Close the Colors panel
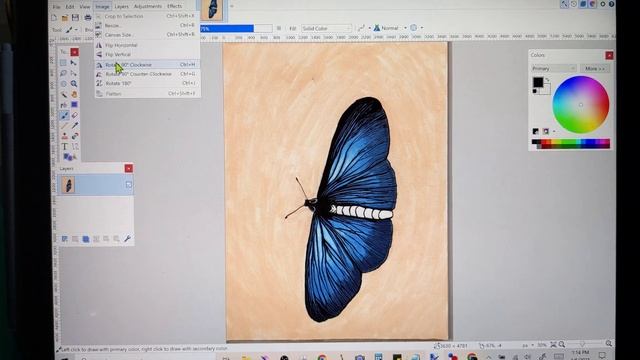 pos(609,56)
